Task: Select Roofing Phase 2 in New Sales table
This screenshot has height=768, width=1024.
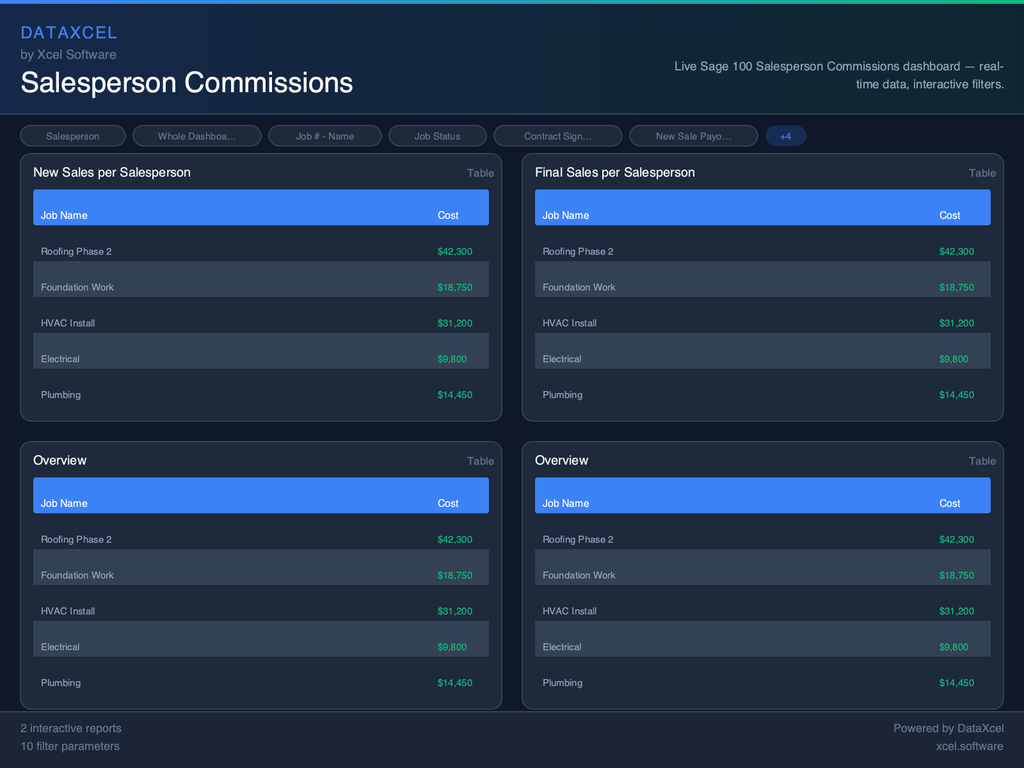Action: tap(76, 251)
